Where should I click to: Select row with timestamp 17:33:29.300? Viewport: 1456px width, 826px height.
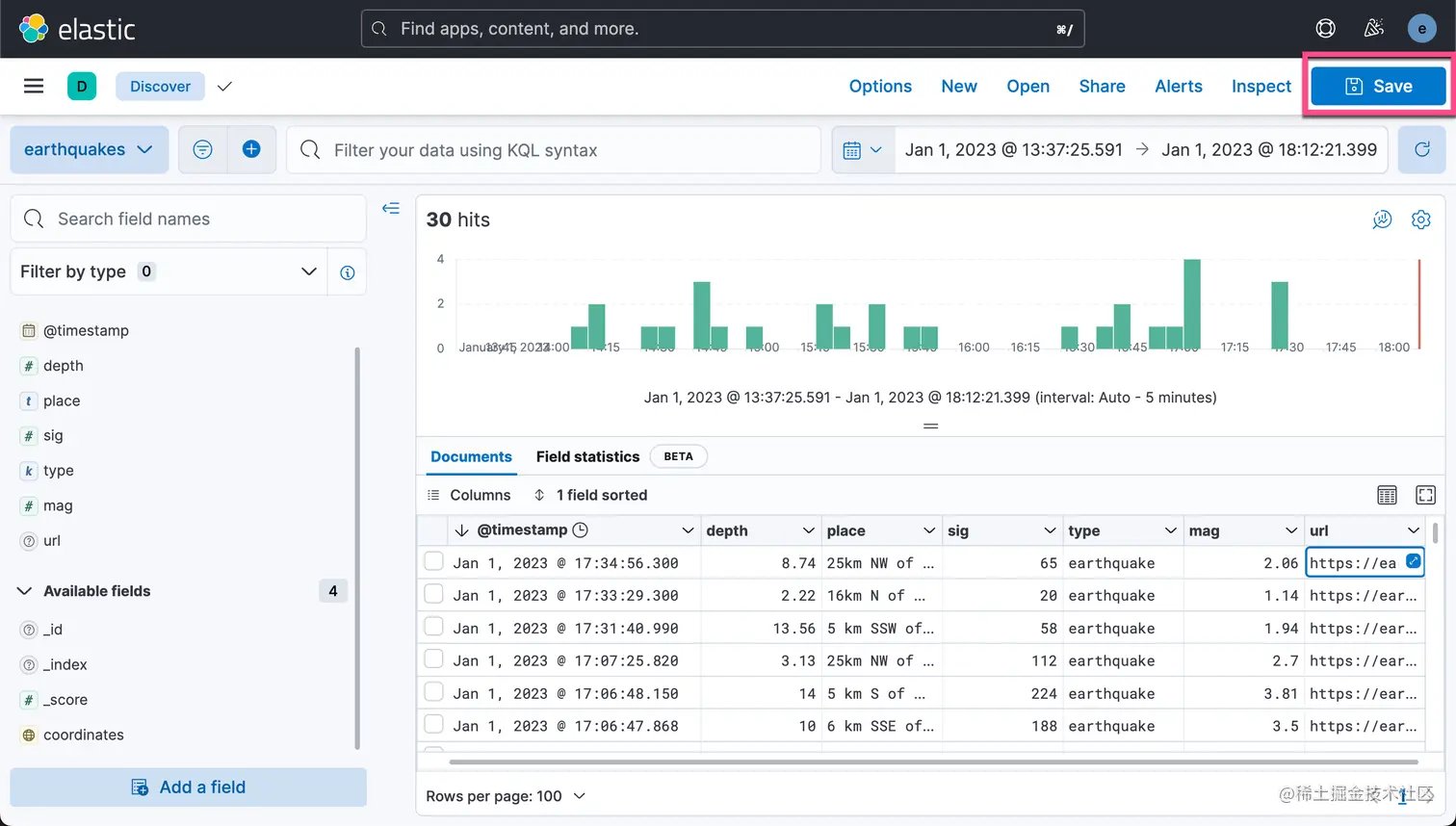point(433,594)
